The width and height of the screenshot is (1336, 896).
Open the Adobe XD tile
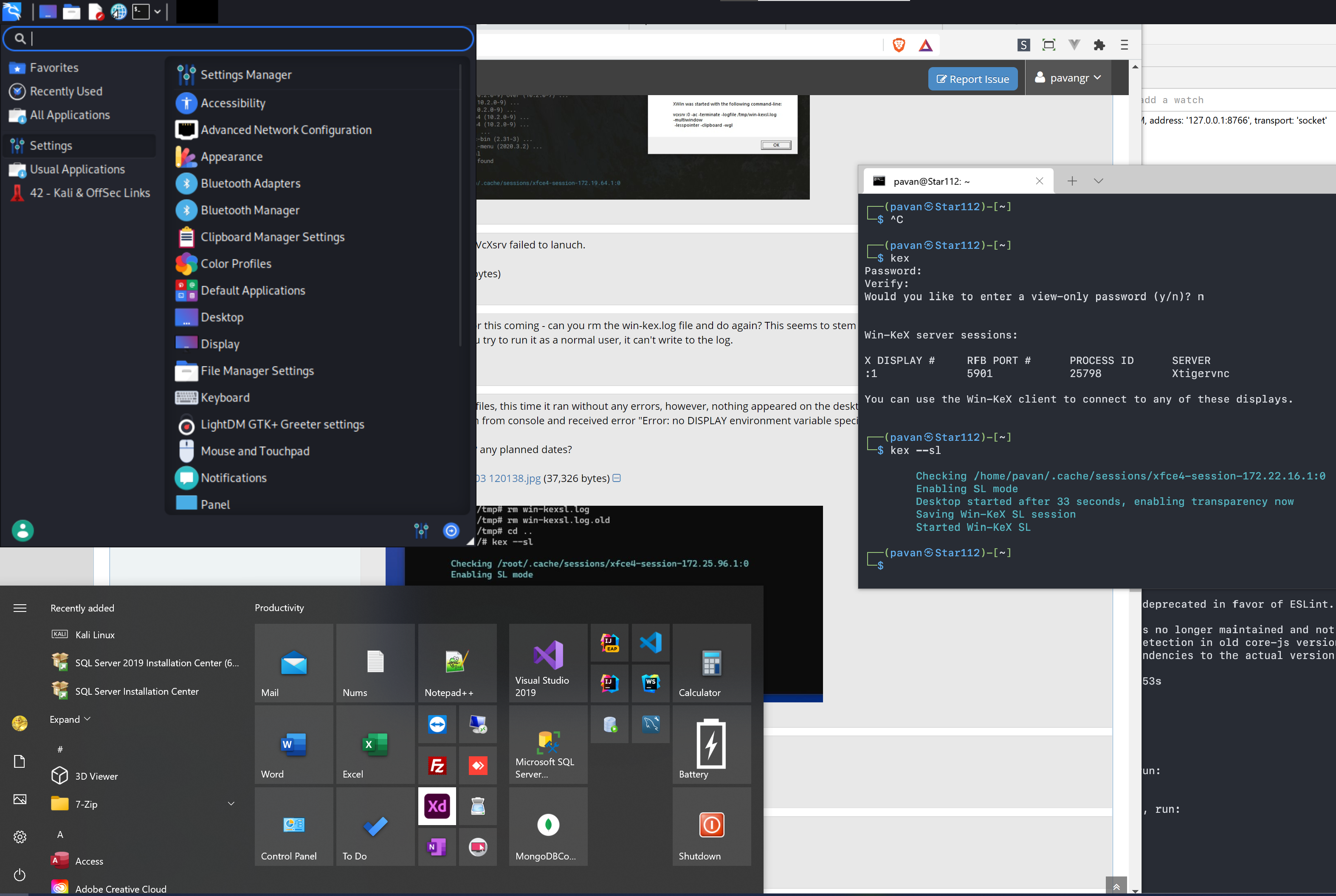[437, 806]
